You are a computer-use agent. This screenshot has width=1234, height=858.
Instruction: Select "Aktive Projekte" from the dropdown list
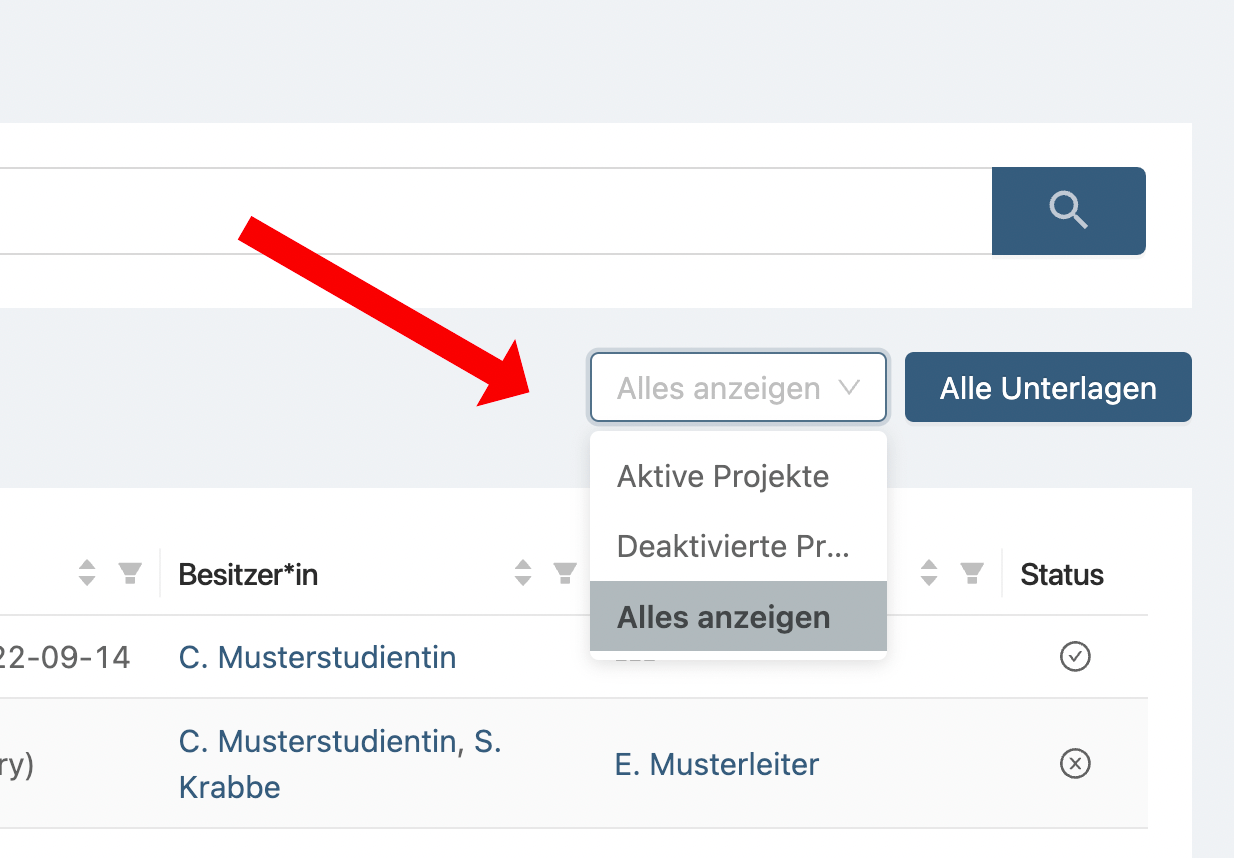click(x=723, y=476)
